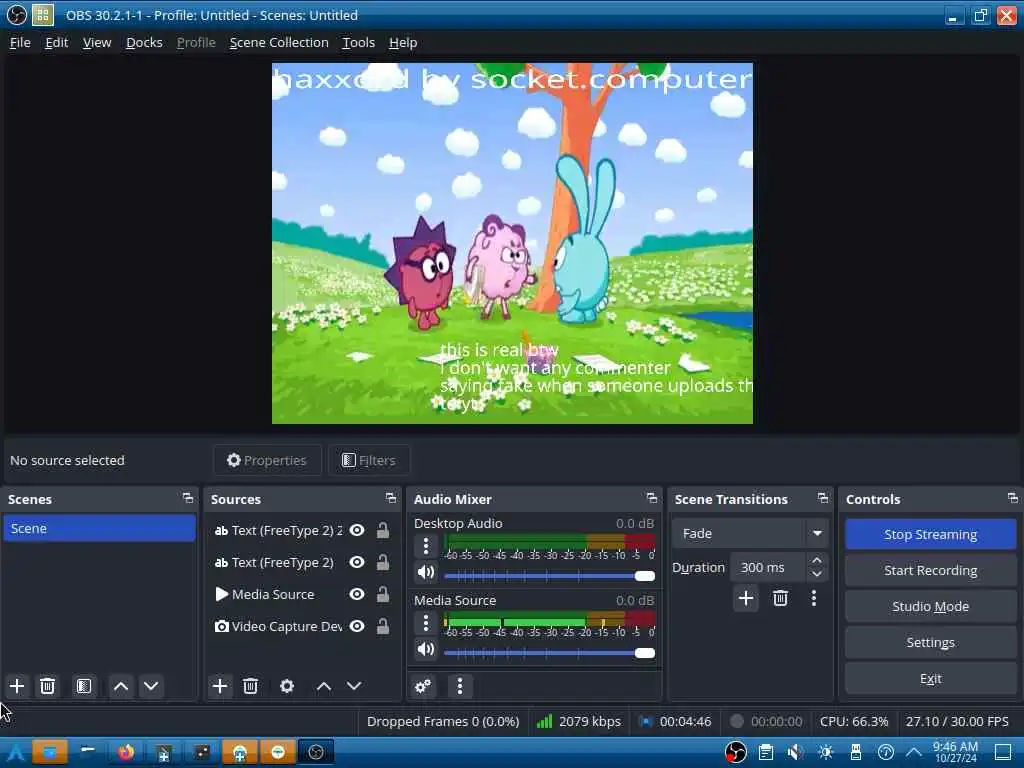The height and width of the screenshot is (768, 1024).
Task: Open advanced audio properties gears icon
Action: (423, 686)
